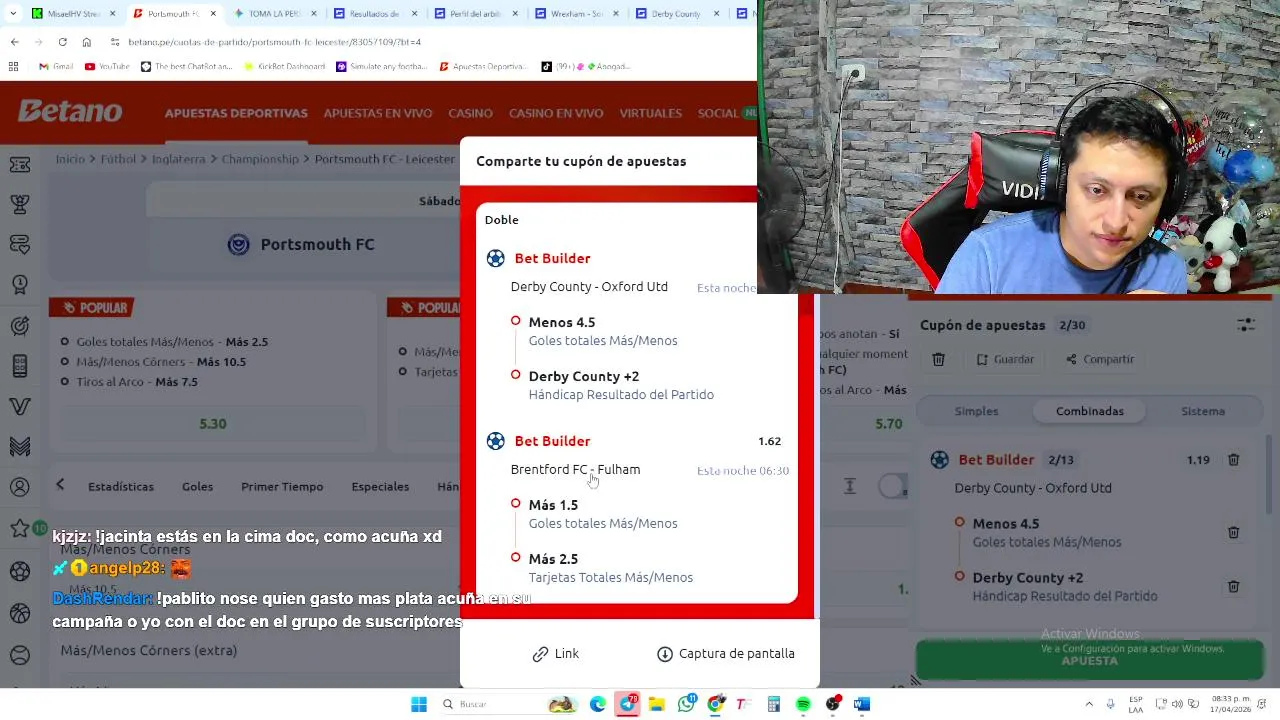Select the Combinadas tab
This screenshot has height=720, width=1280.
[1090, 411]
